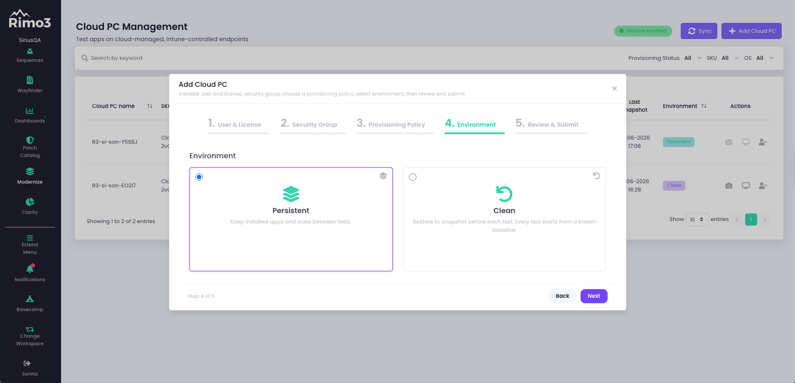Image resolution: width=795 pixels, height=383 pixels.
Task: Click 'Showing 1 to 2 of 2 entries'
Action: tap(121, 221)
